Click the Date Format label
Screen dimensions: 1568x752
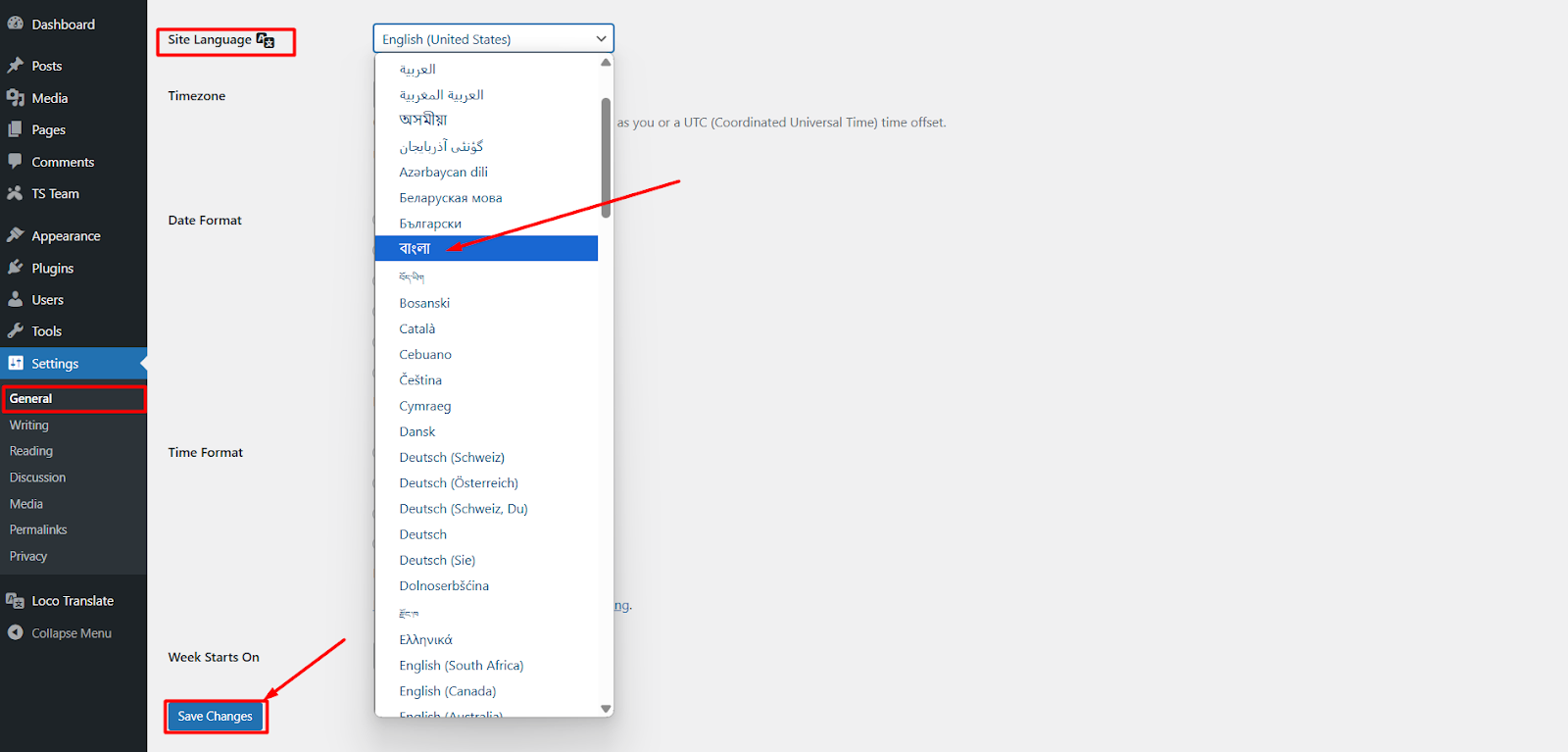205,221
